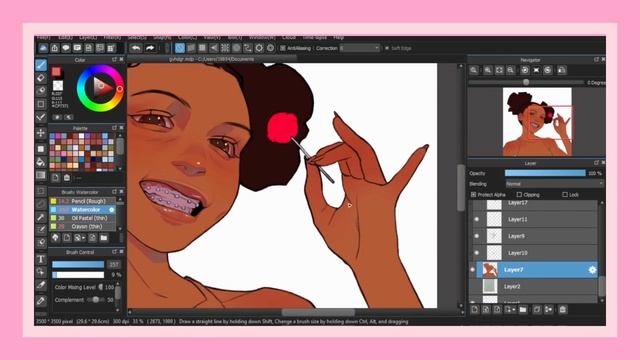Select the Text tool marked T
The height and width of the screenshot is (360, 640).
pos(41,259)
